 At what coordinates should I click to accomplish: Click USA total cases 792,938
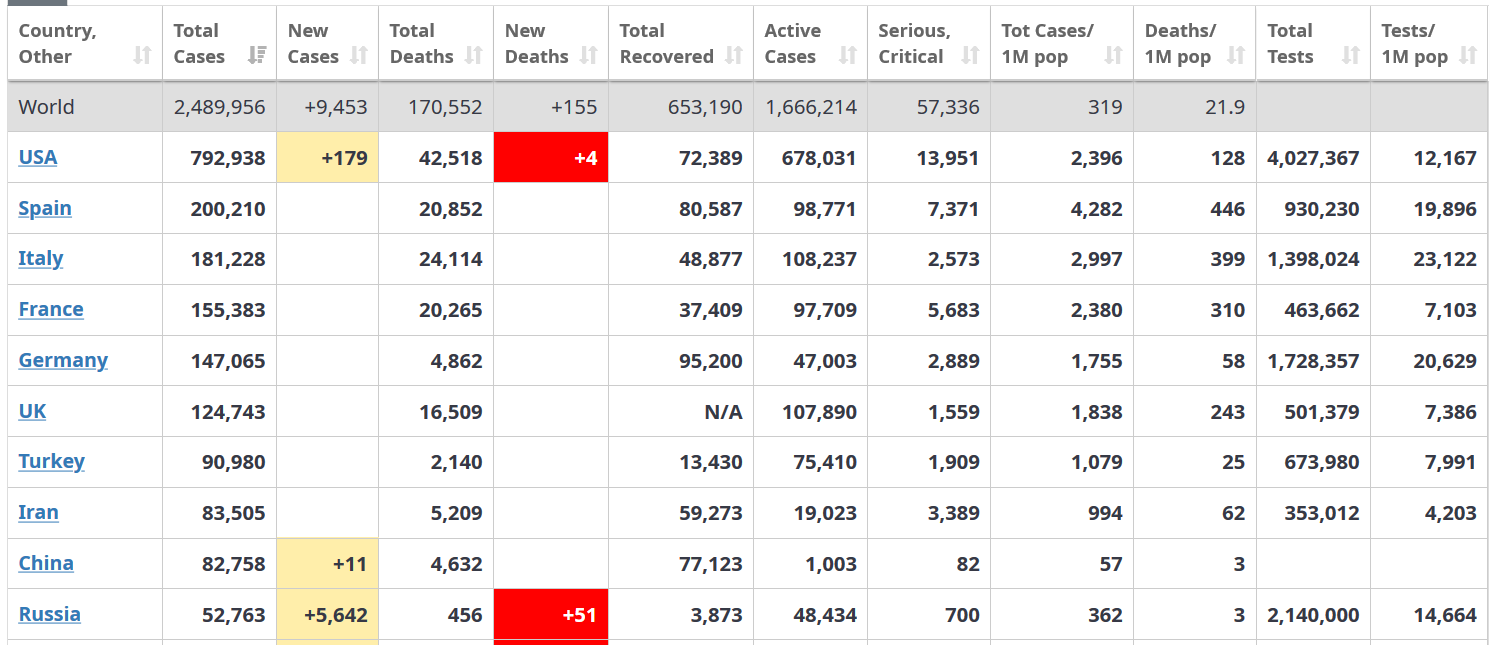(228, 158)
